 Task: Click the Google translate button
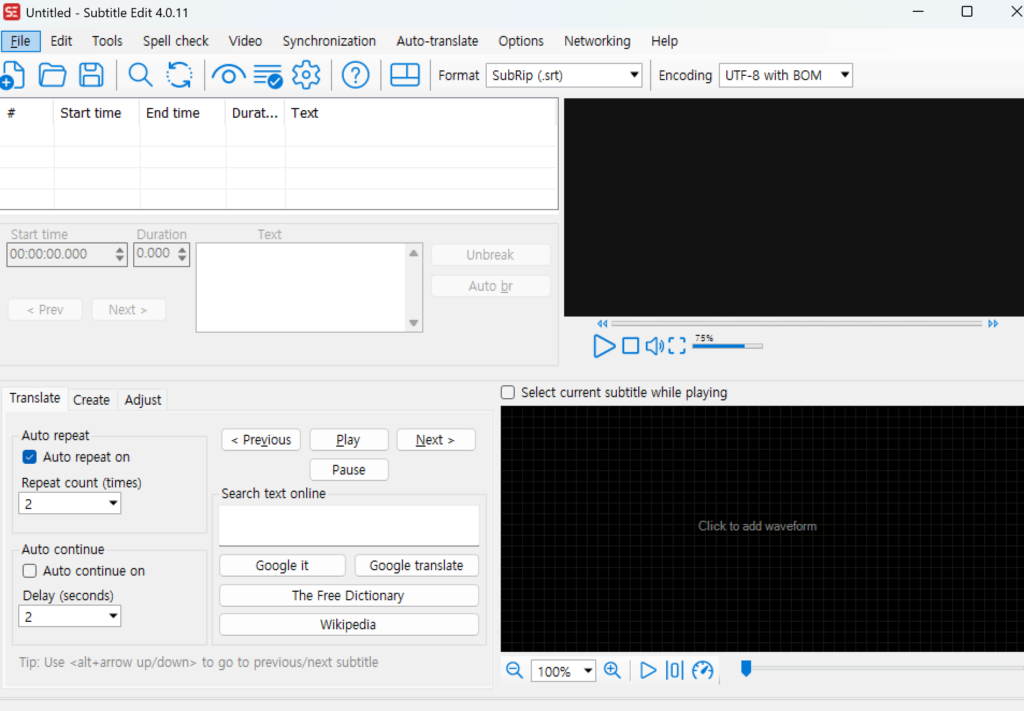point(417,565)
